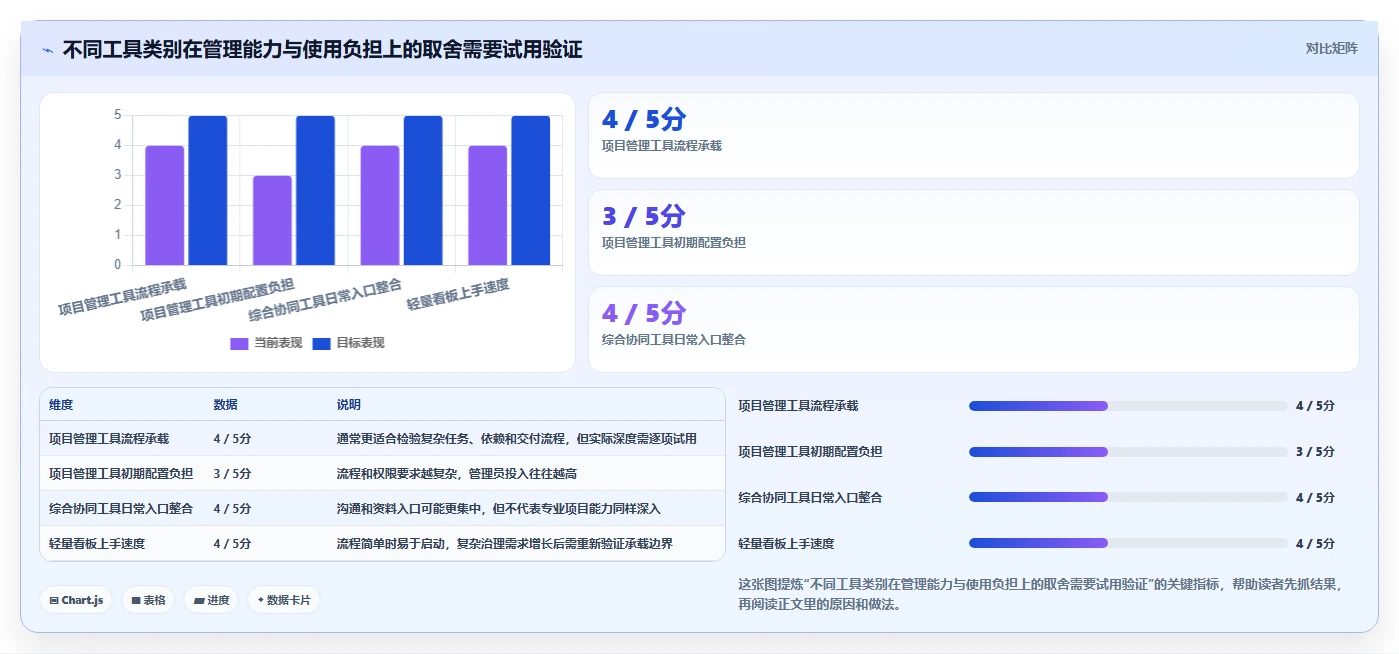This screenshot has width=1399, height=654.
Task: Click the 项目管理工具流程承载 progress bar
Action: [1128, 406]
